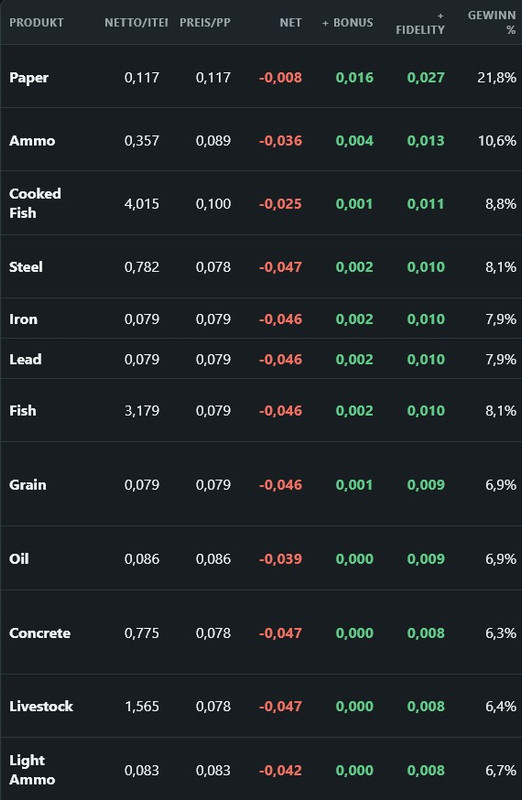Select the Lead product name
The height and width of the screenshot is (800, 522).
25,359
